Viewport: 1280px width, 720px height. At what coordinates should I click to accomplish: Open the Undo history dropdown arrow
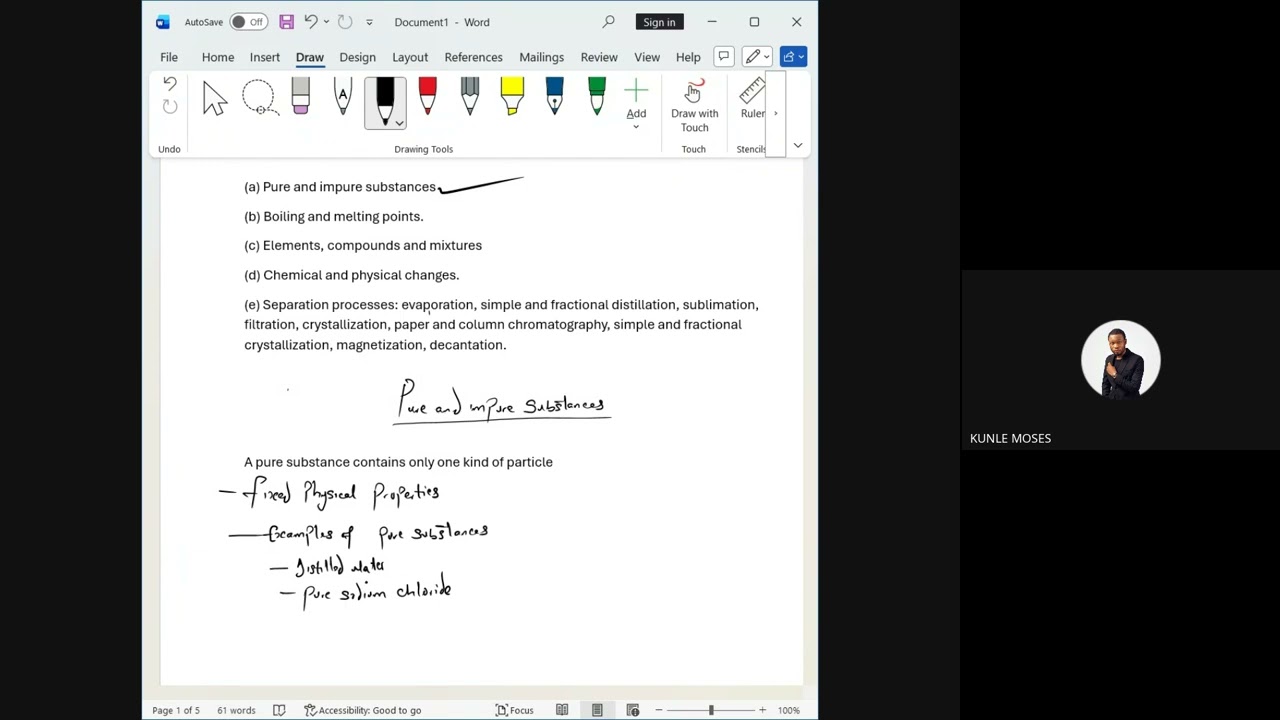coord(326,22)
